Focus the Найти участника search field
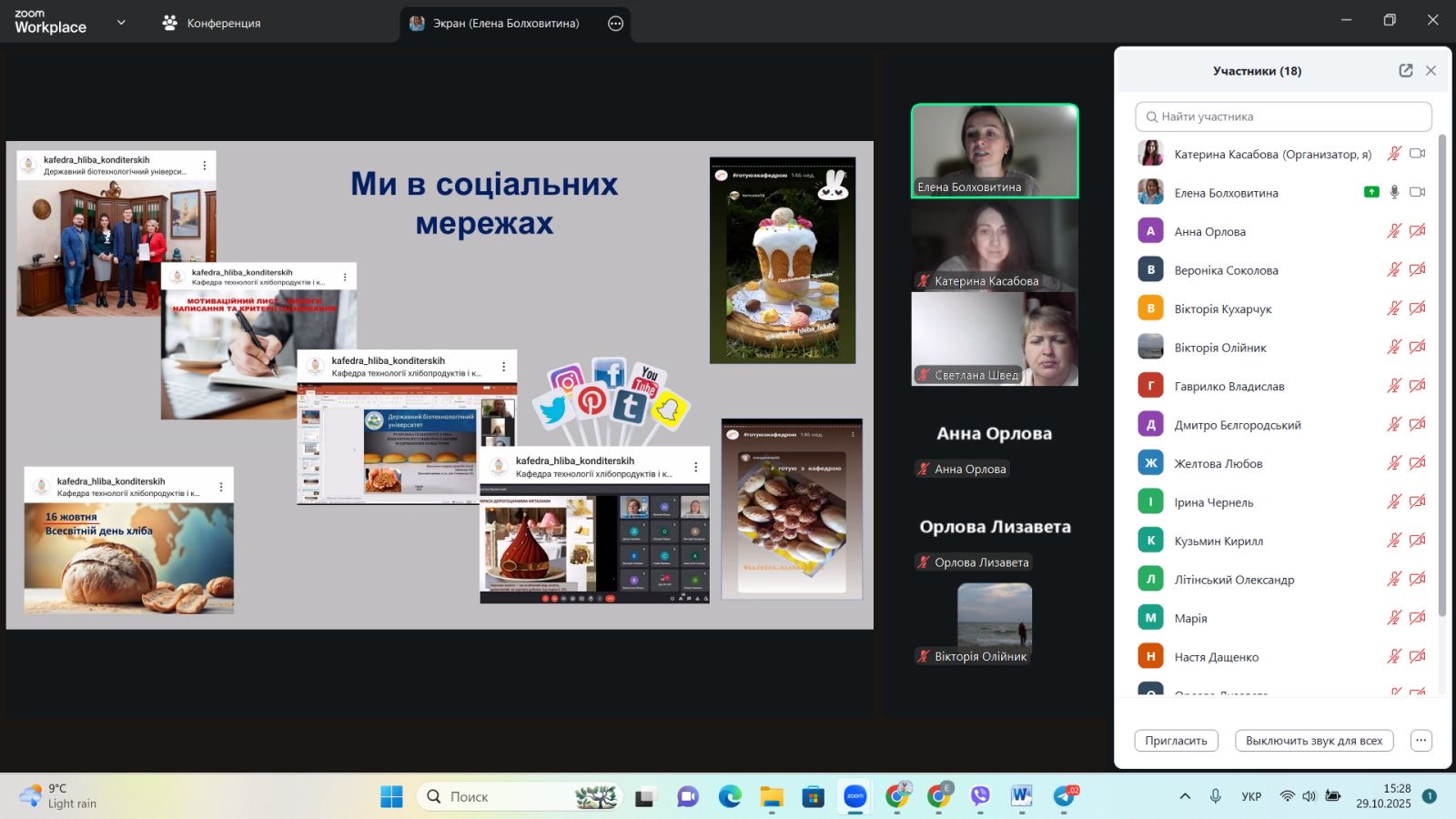The image size is (1456, 819). pyautogui.click(x=1283, y=116)
